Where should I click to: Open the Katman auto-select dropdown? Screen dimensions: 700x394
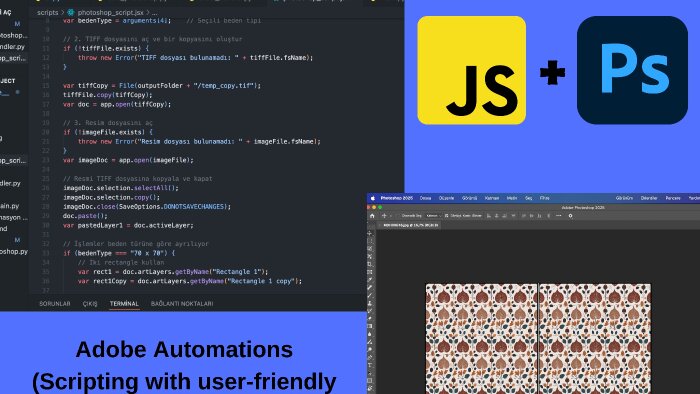click(x=434, y=216)
